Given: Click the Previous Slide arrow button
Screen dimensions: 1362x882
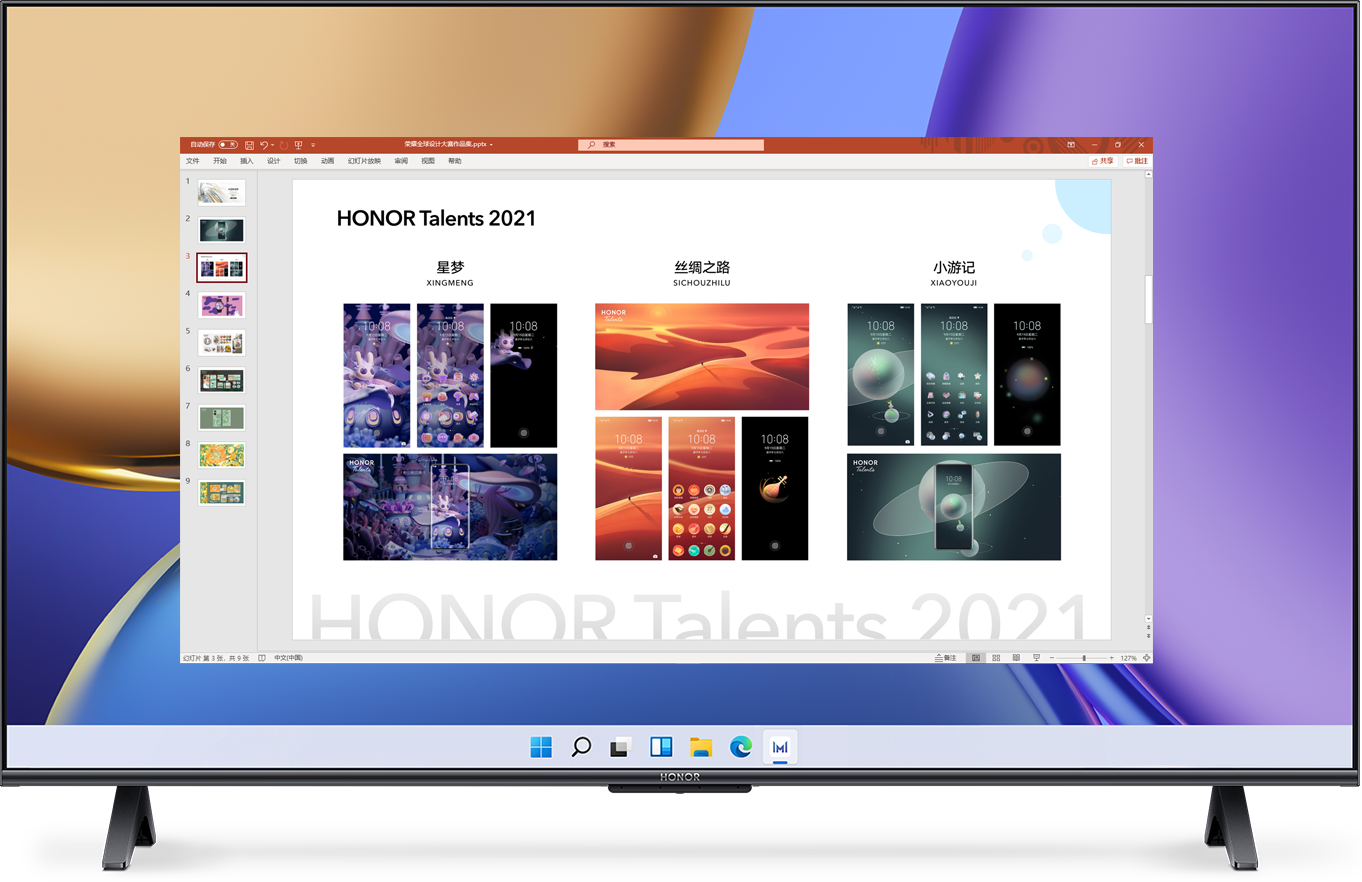Looking at the screenshot, I should tap(1148, 628).
